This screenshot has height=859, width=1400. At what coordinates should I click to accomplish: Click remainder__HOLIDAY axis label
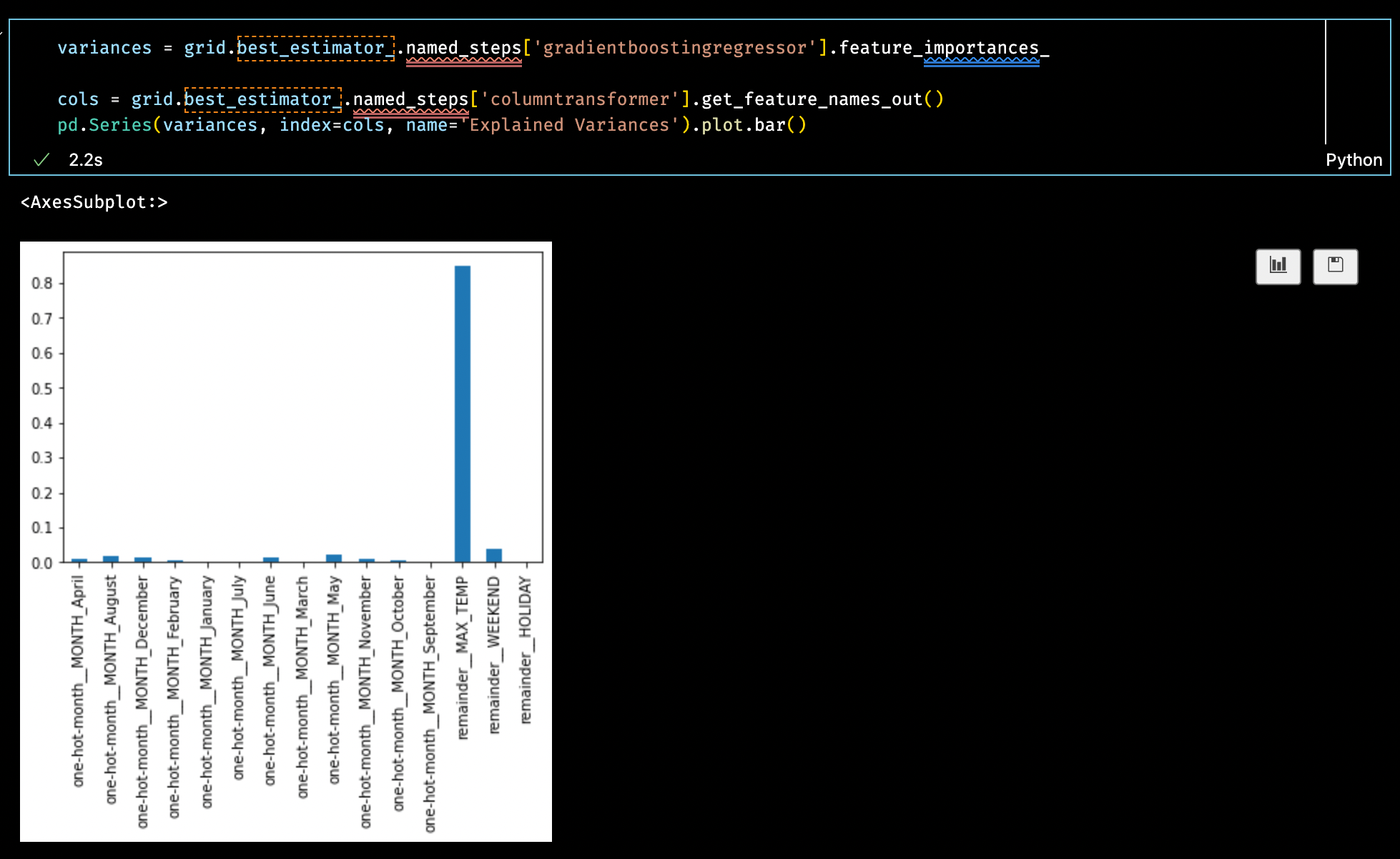click(526, 650)
